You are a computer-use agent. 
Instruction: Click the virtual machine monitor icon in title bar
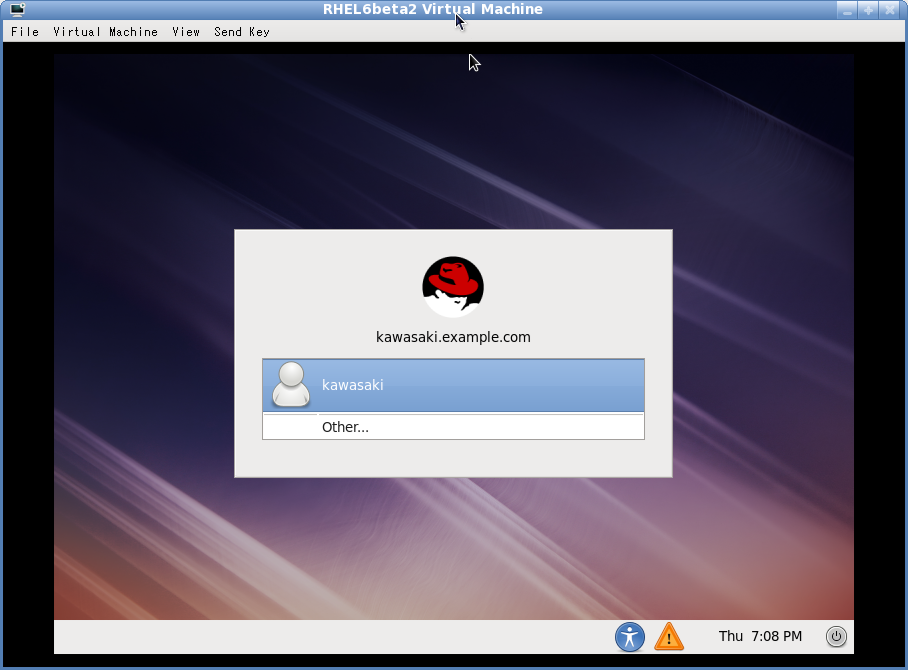(x=17, y=9)
